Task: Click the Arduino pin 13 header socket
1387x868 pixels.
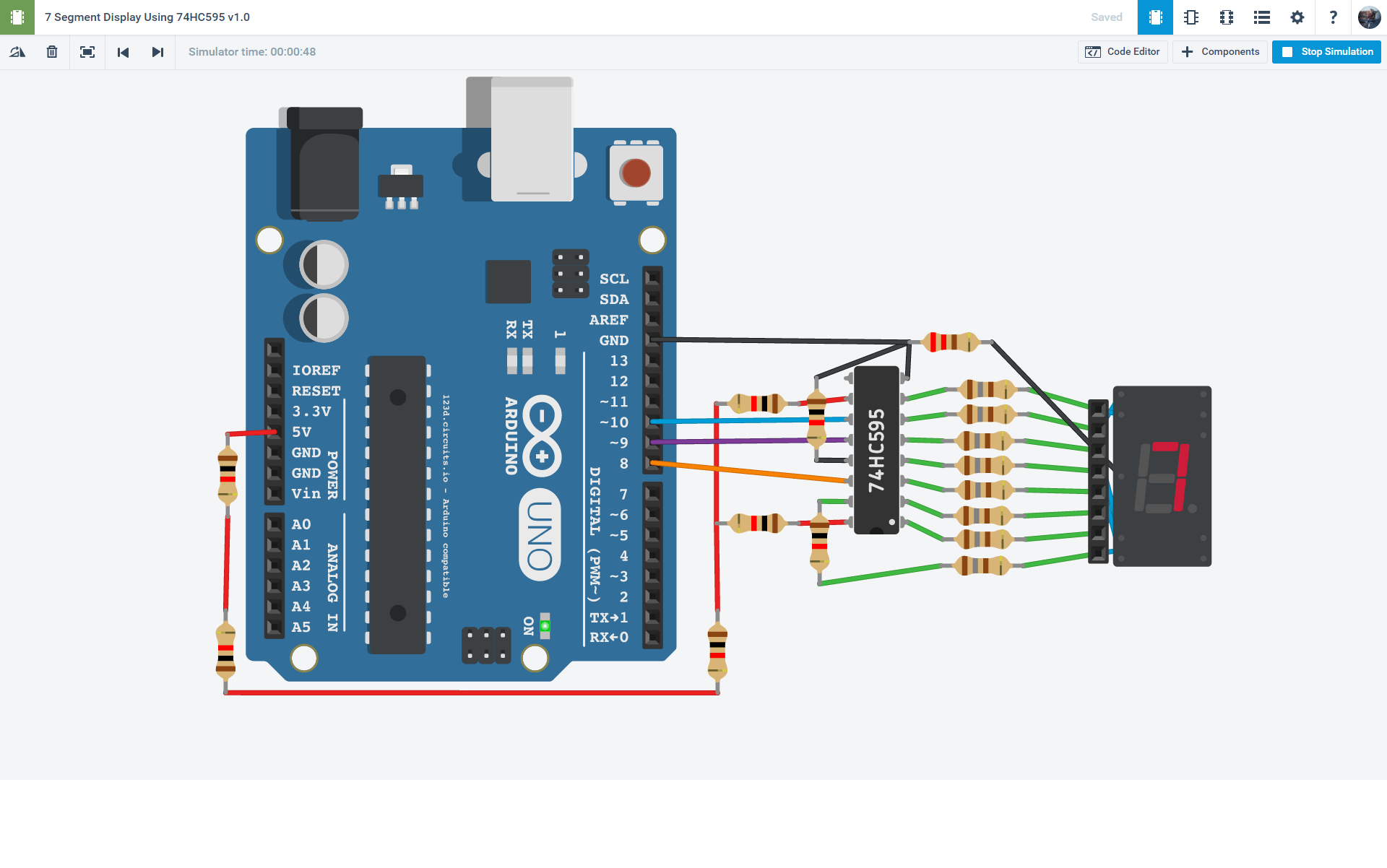Action: point(652,360)
